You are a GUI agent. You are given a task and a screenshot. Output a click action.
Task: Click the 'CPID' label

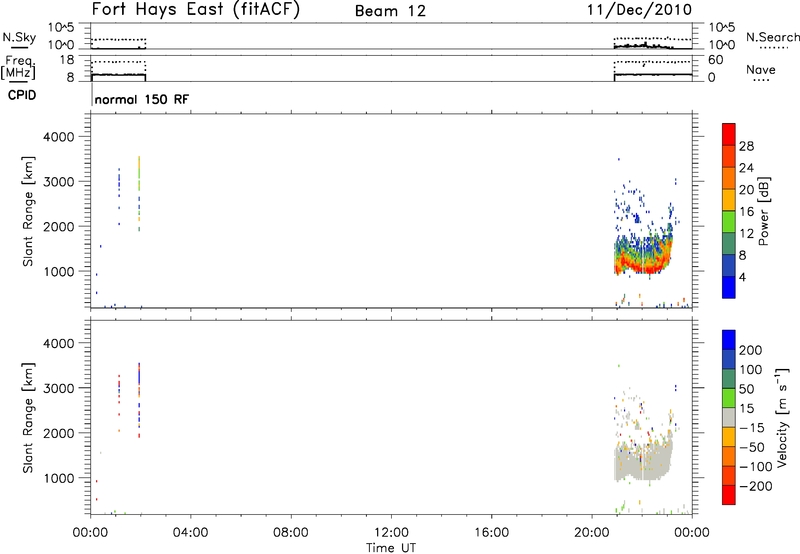click(x=22, y=95)
